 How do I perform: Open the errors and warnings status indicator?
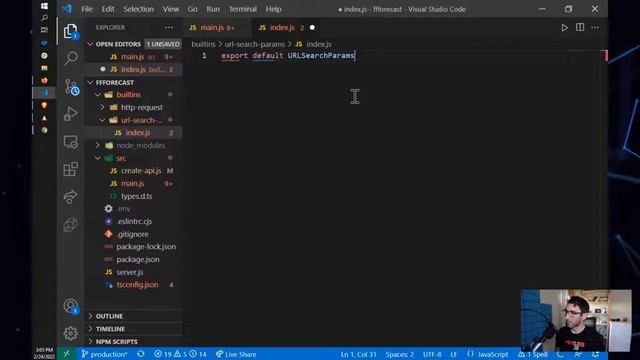[x=180, y=354]
